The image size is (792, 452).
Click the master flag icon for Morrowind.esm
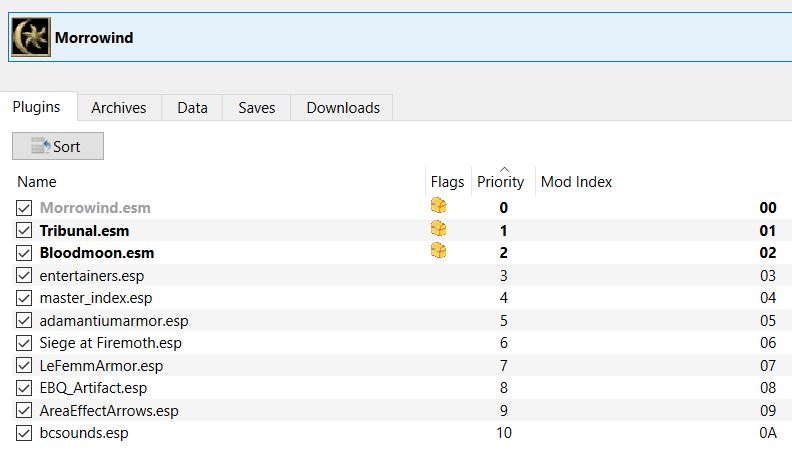coord(438,206)
